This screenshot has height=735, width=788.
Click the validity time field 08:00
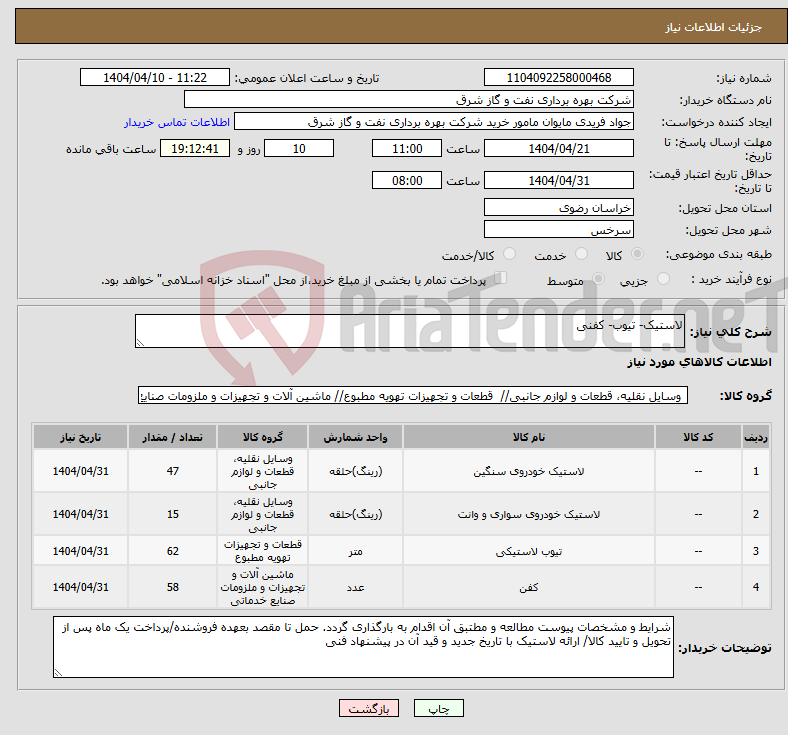[407, 180]
